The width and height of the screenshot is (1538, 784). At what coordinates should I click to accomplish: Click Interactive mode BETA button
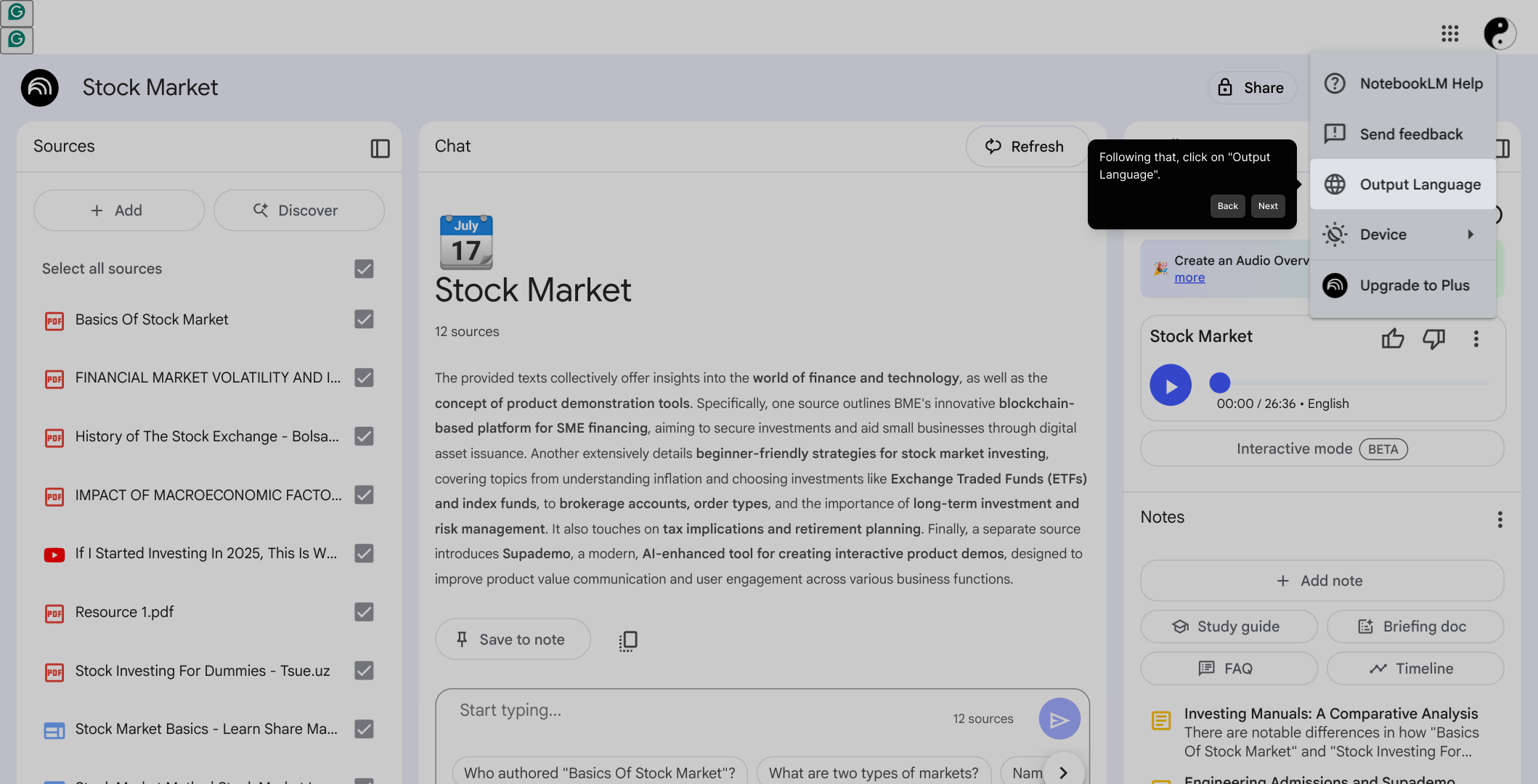click(x=1322, y=449)
